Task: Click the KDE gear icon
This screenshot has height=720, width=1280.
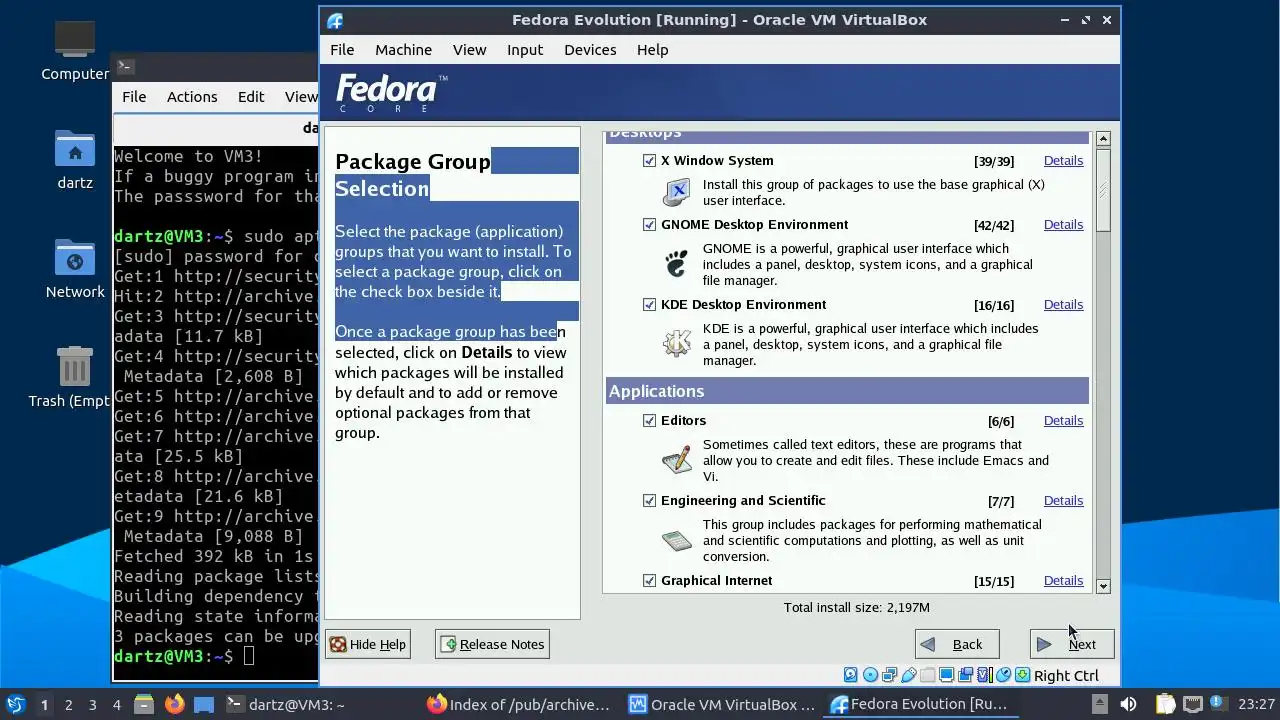Action: tap(677, 343)
